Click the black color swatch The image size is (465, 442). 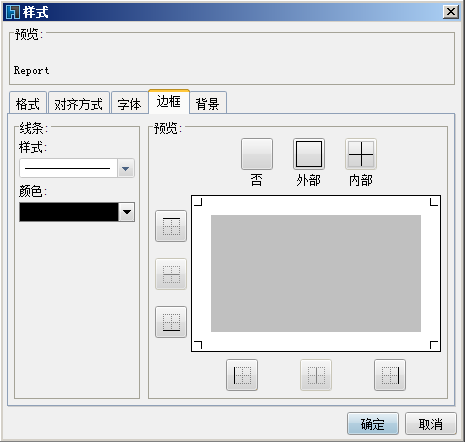(x=69, y=212)
